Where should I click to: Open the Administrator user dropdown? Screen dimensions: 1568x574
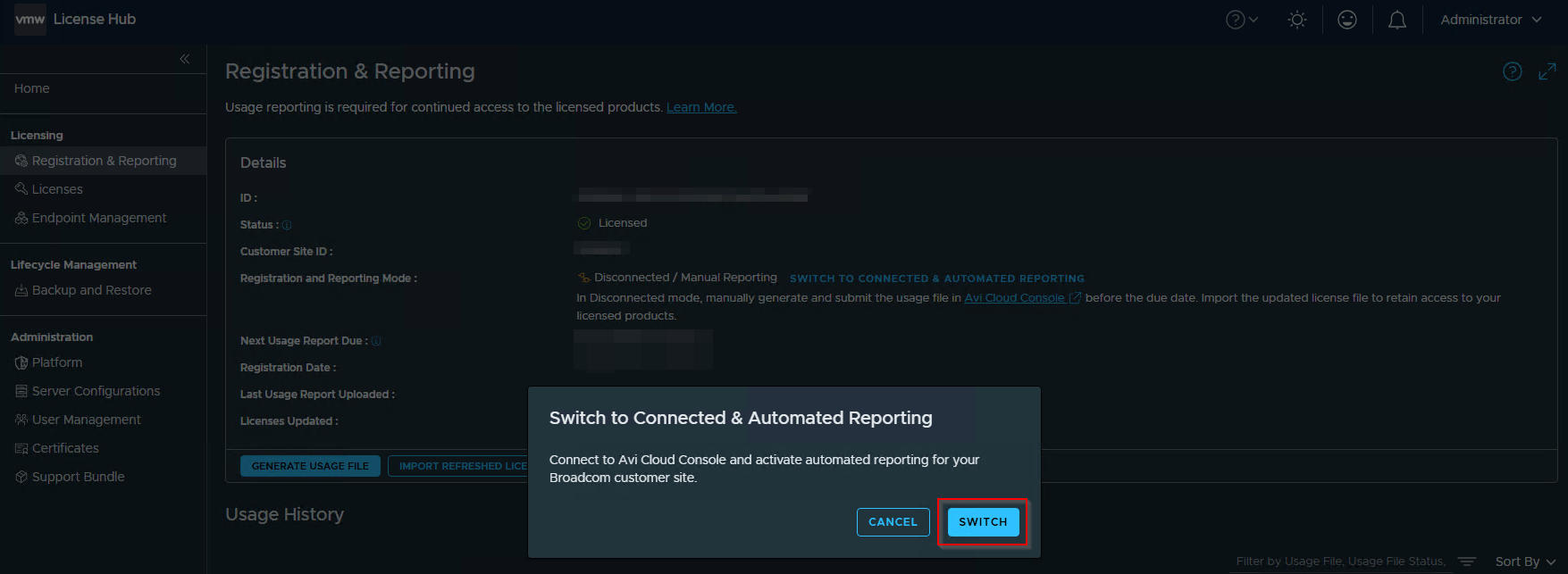pos(1491,20)
